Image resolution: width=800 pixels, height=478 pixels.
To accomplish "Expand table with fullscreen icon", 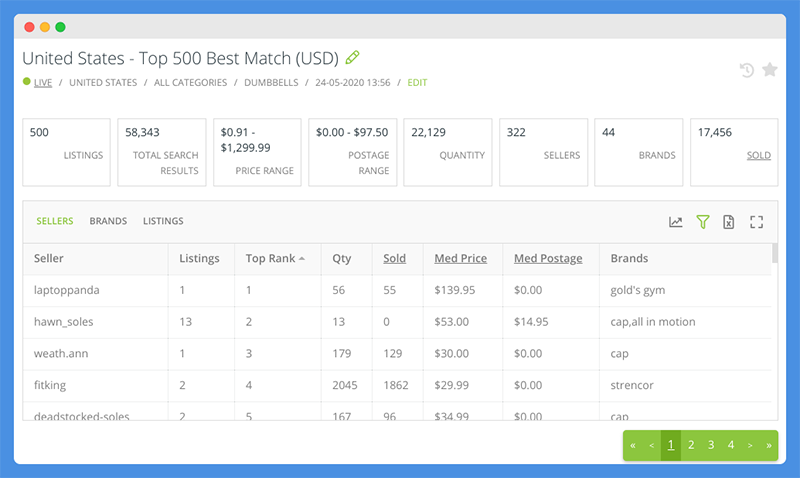I will click(757, 222).
